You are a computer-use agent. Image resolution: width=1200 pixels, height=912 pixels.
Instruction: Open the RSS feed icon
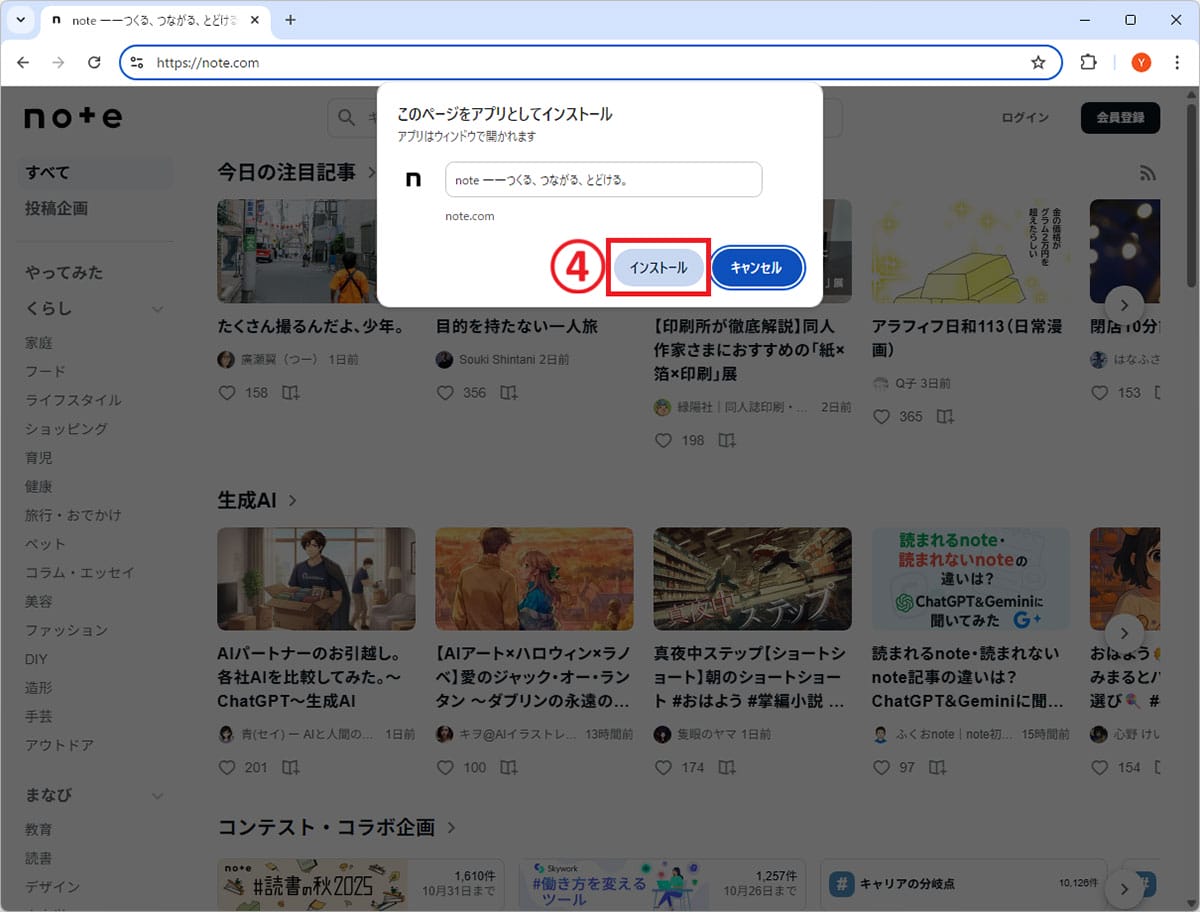pyautogui.click(x=1148, y=174)
